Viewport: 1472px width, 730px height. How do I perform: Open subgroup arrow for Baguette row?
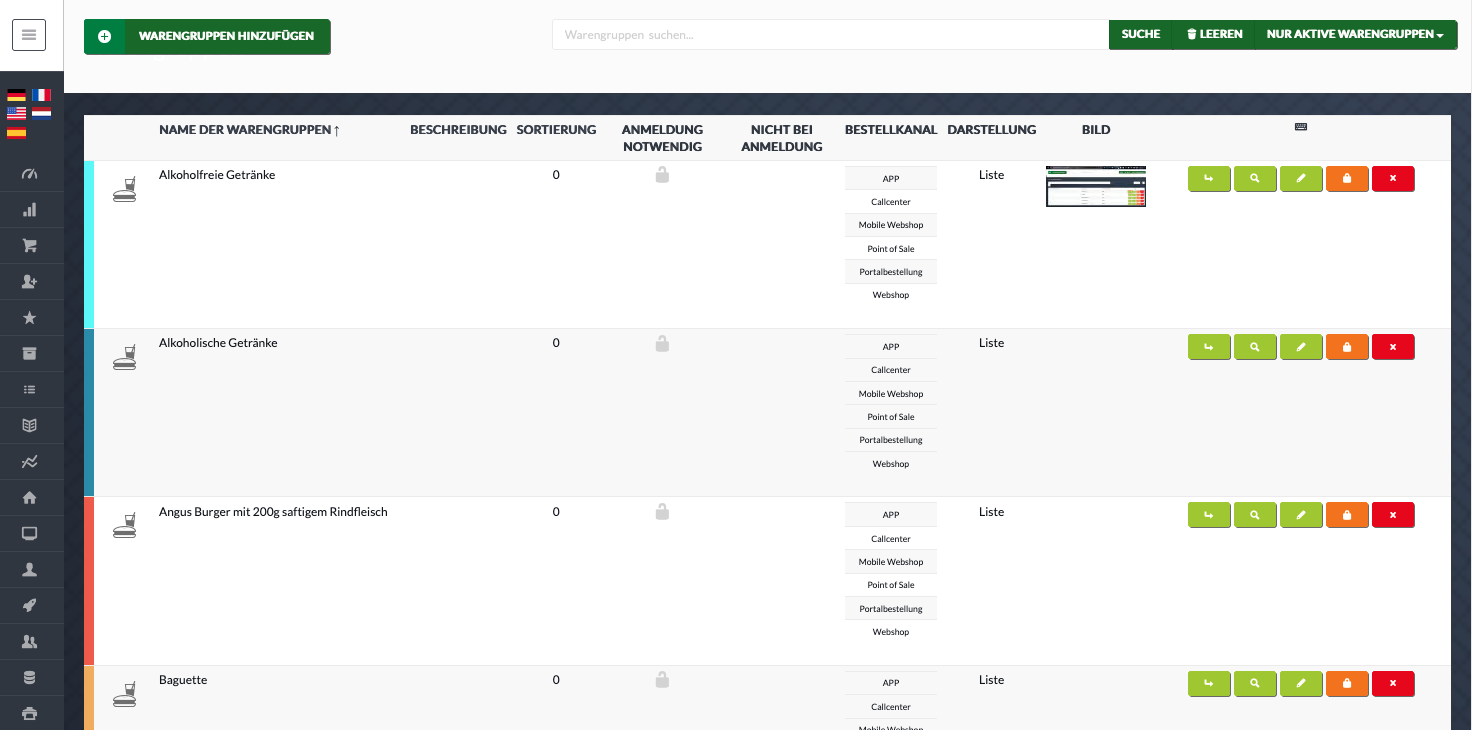click(x=1209, y=684)
